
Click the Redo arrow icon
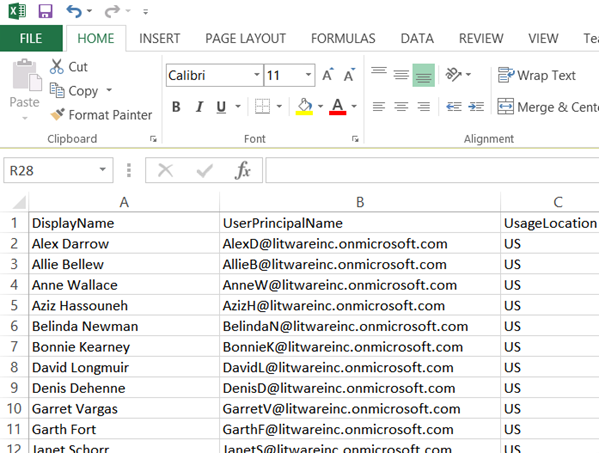[x=112, y=11]
